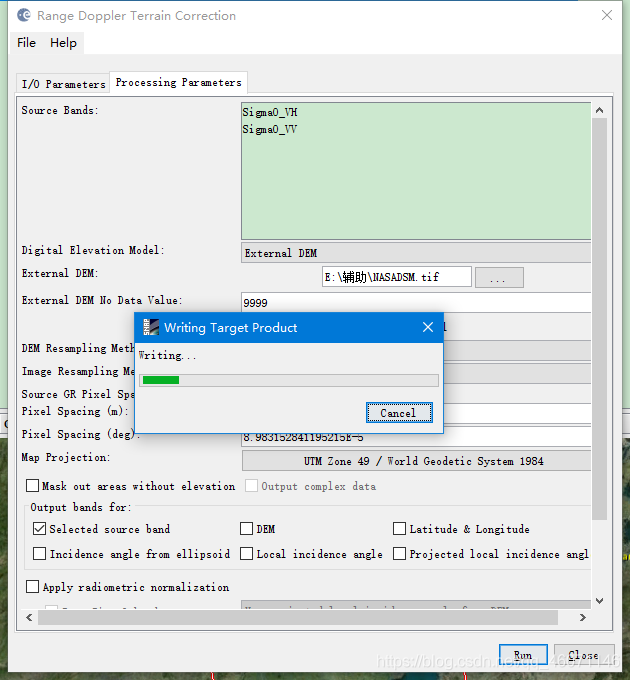The width and height of the screenshot is (630, 680).
Task: Open the Image Resampling Method dropdown
Action: point(517,373)
